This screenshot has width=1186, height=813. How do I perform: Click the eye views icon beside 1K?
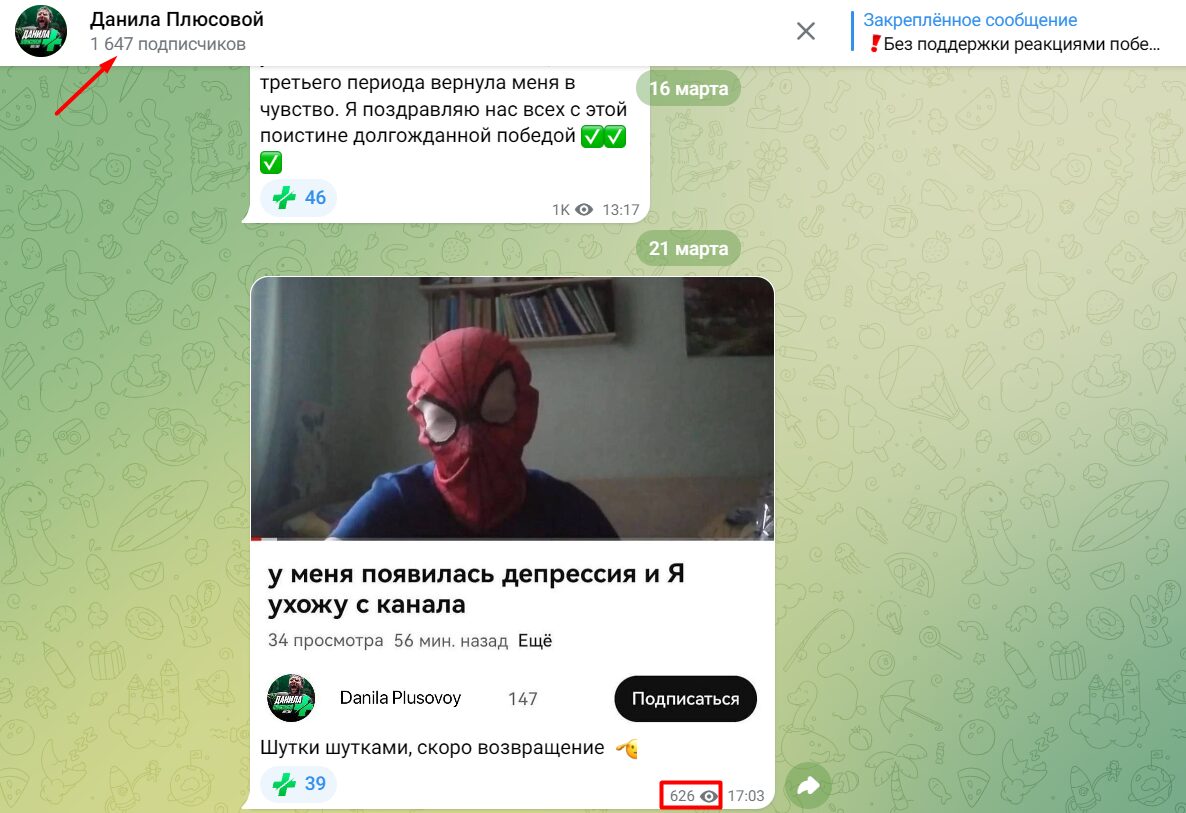[584, 209]
